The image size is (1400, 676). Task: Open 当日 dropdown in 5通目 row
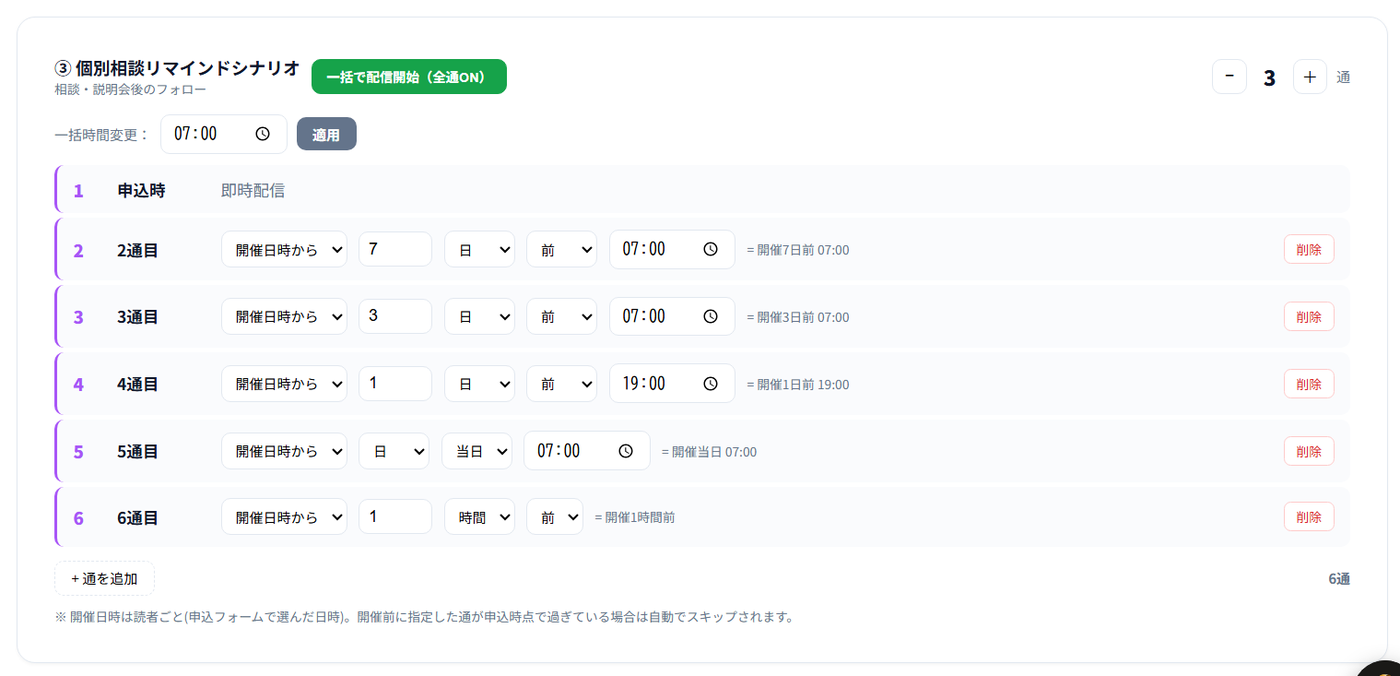coord(477,451)
